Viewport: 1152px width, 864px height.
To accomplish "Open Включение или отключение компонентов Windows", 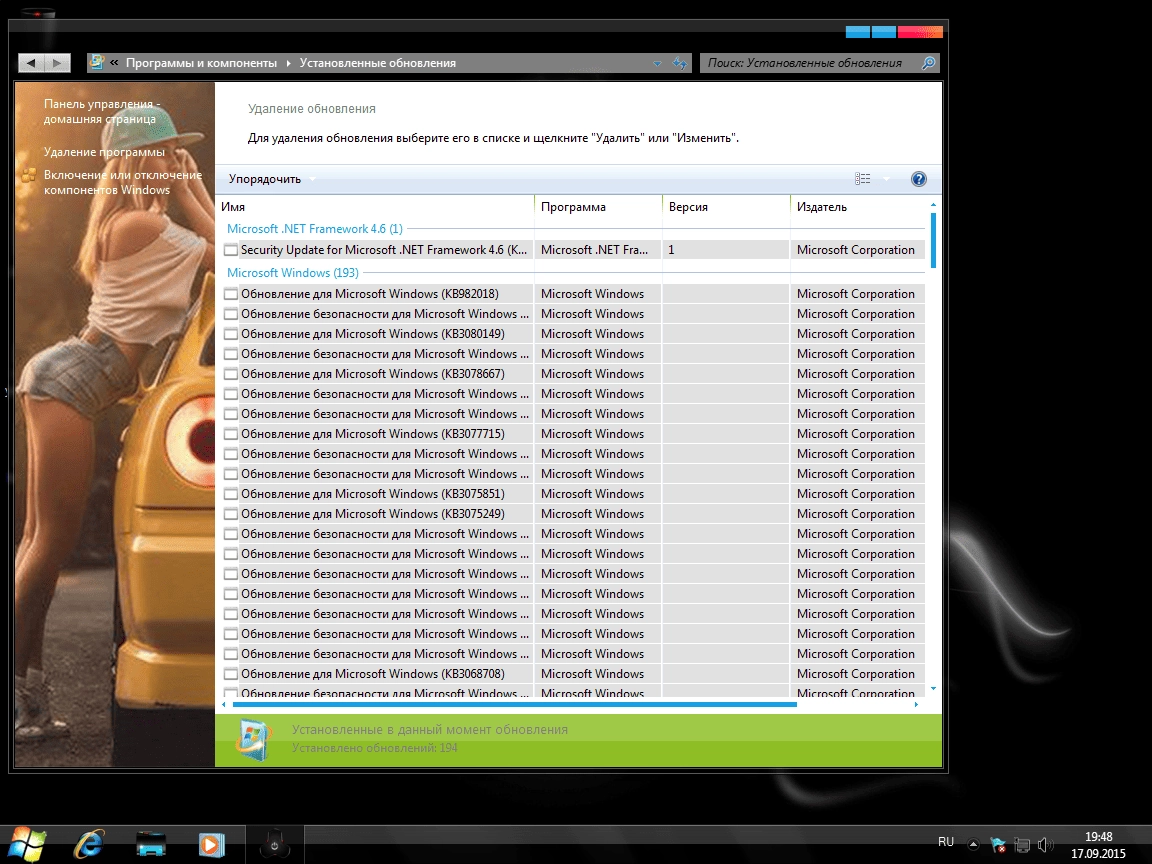I will pos(123,182).
